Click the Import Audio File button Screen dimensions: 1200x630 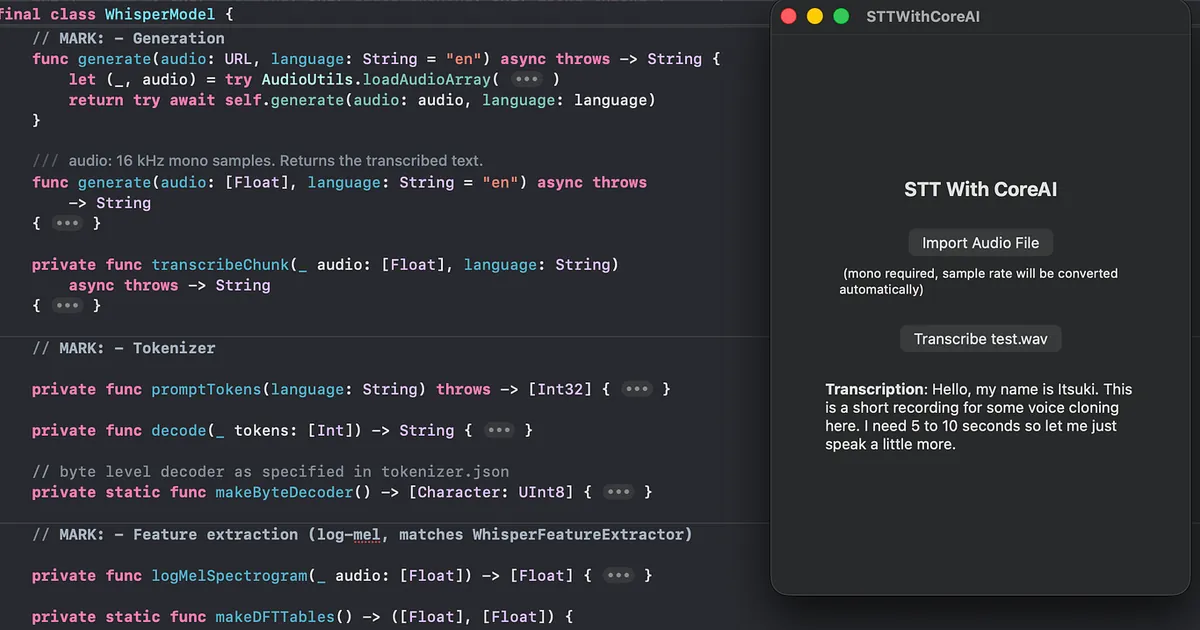point(980,243)
